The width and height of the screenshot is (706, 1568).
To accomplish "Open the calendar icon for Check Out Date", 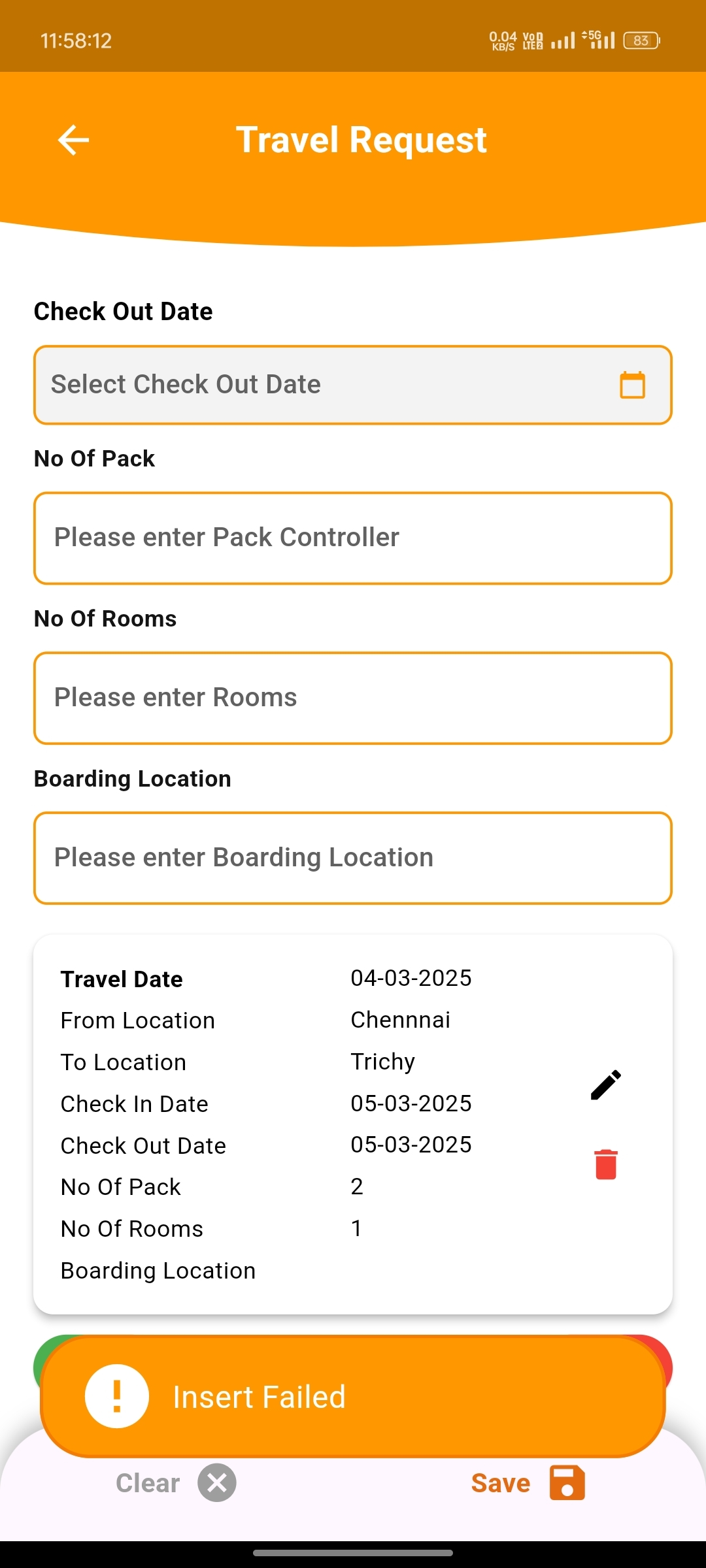I will click(x=632, y=385).
